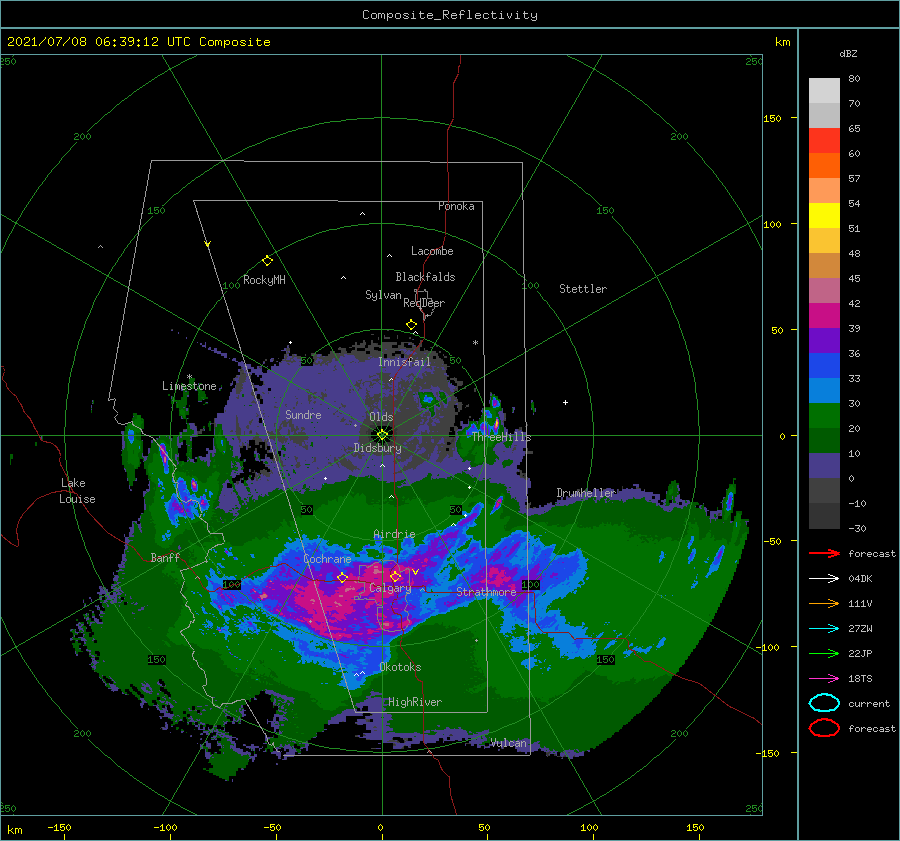The image size is (900, 841).
Task: Click the cyan 27ZW arrow legend icon
Action: pyautogui.click(x=824, y=629)
